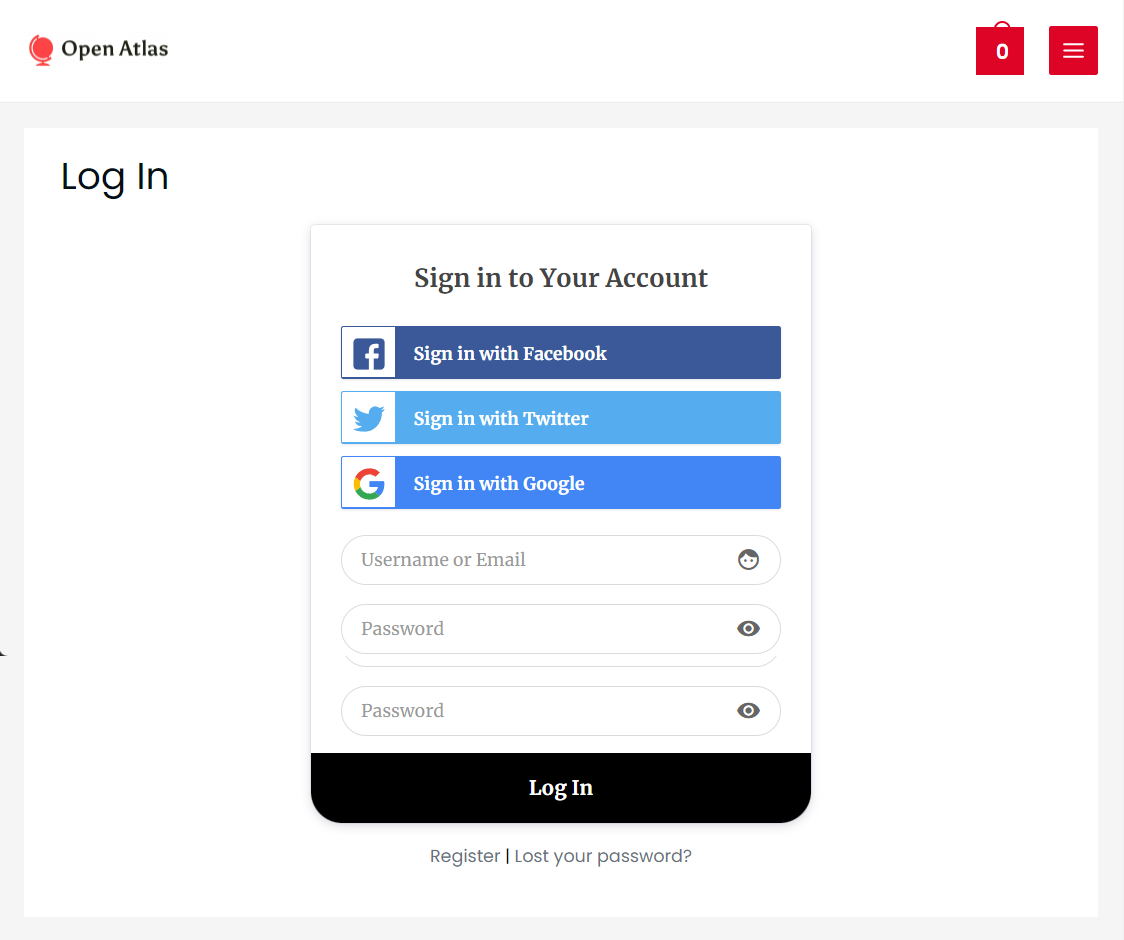
Task: Click the Twitter bird icon
Action: (x=369, y=418)
